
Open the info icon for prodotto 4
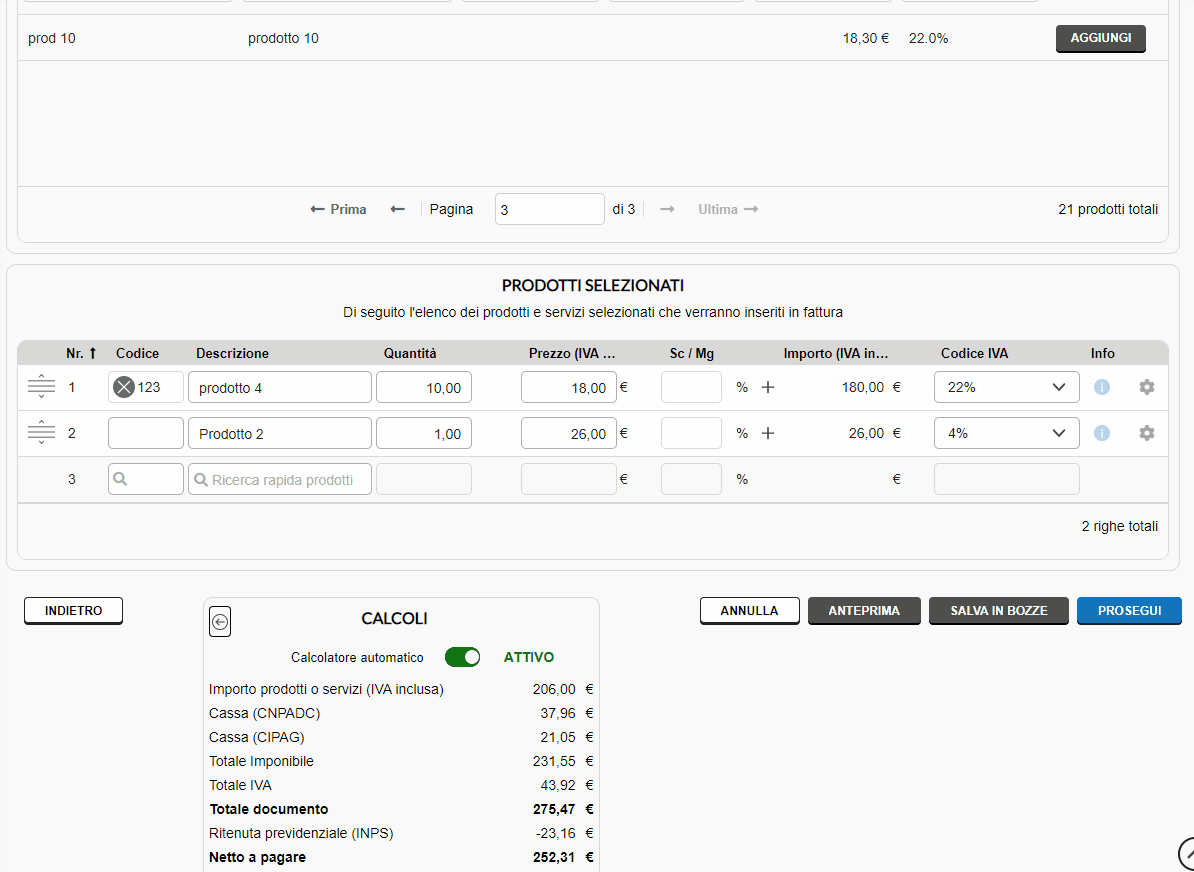click(x=1101, y=387)
